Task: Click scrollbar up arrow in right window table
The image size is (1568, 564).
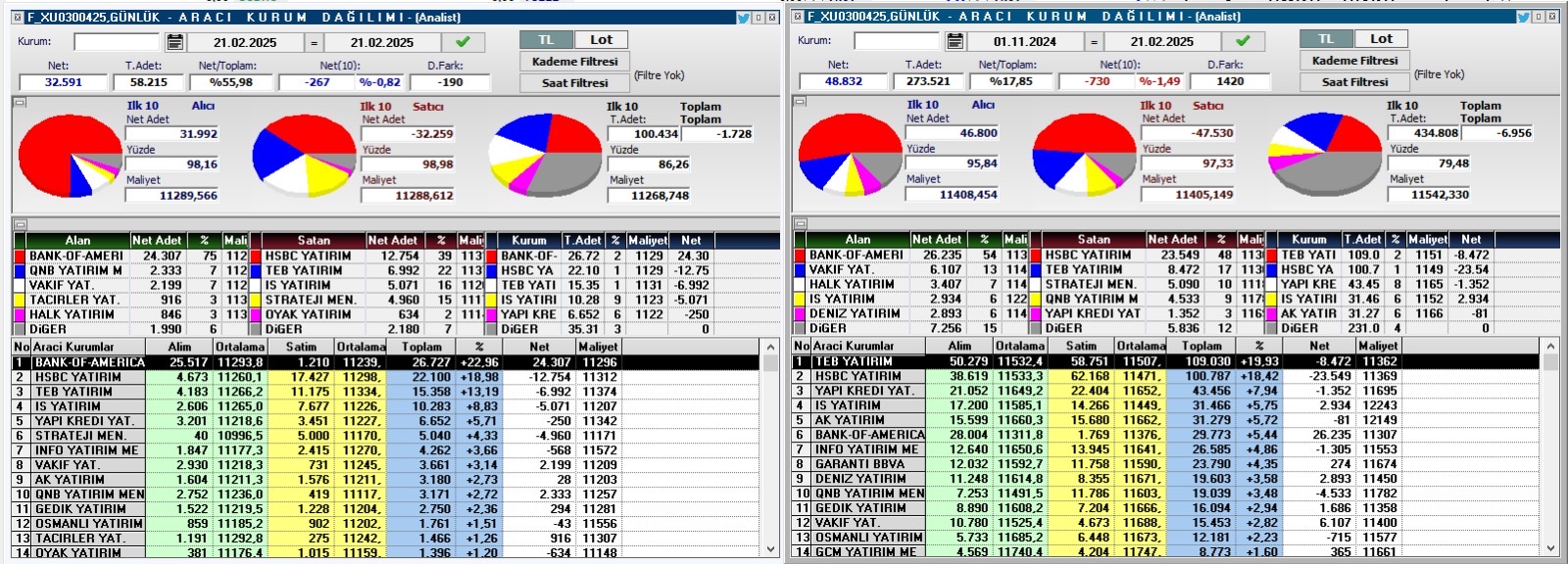Action: point(1550,347)
